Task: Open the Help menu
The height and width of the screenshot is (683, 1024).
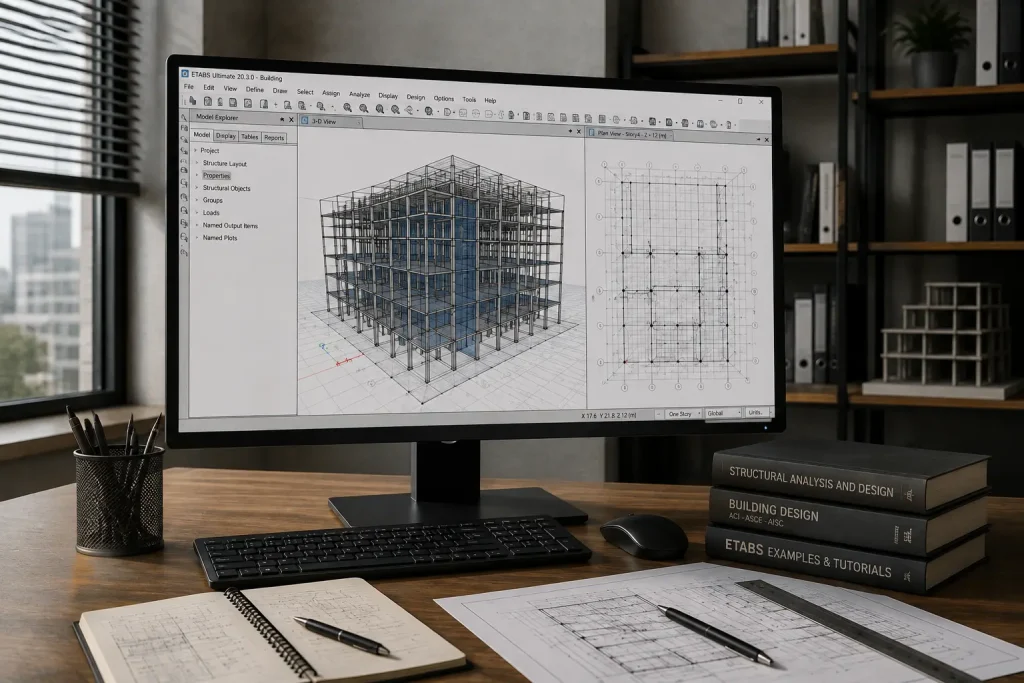Action: point(490,101)
